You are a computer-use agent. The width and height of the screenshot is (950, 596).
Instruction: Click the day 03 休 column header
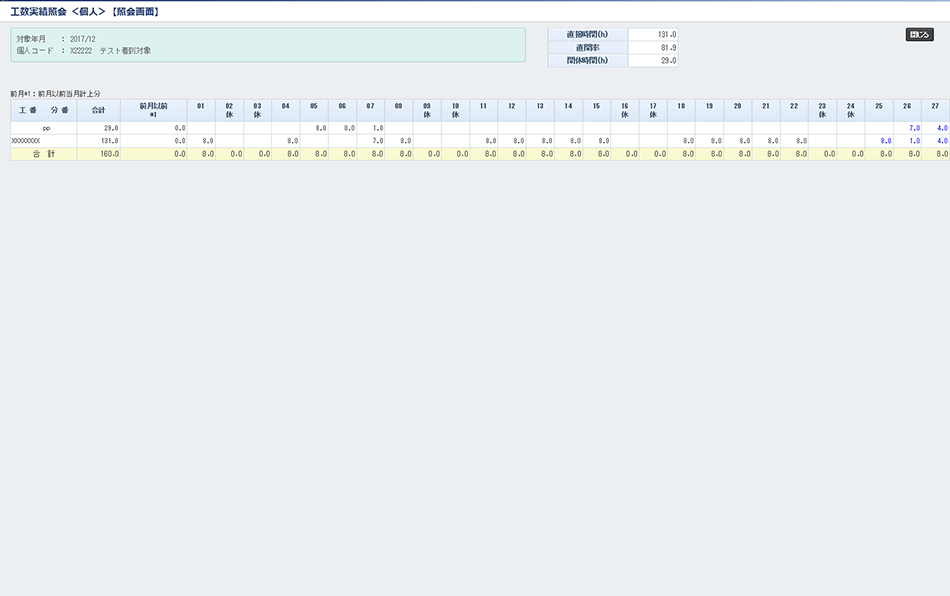tap(257, 110)
